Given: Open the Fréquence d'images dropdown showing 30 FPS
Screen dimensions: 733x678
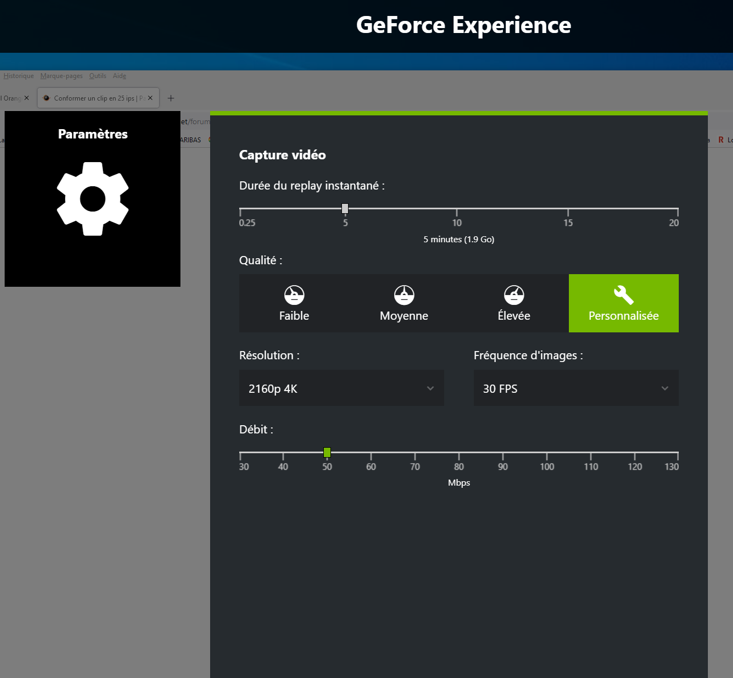Looking at the screenshot, I should pyautogui.click(x=576, y=388).
